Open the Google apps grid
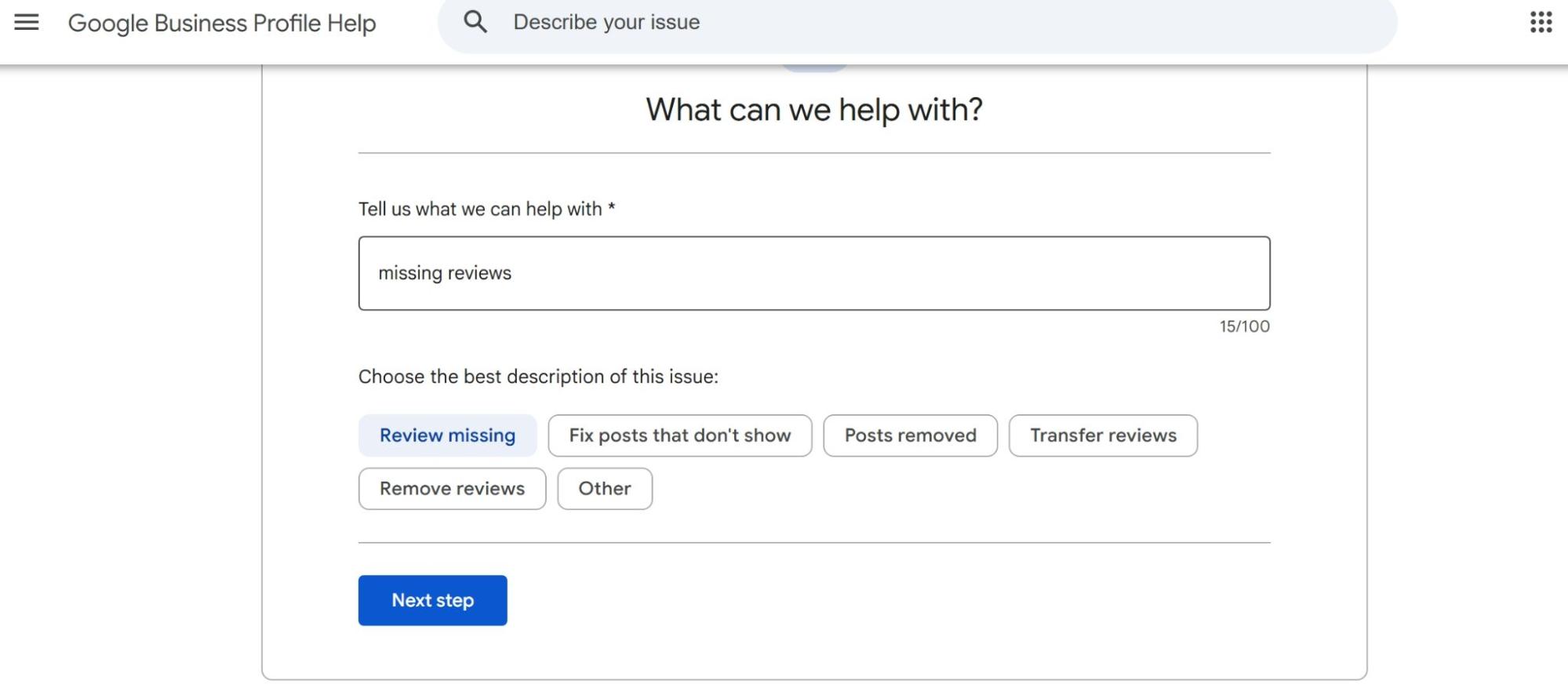Image resolution: width=1568 pixels, height=688 pixels. pos(1541,23)
